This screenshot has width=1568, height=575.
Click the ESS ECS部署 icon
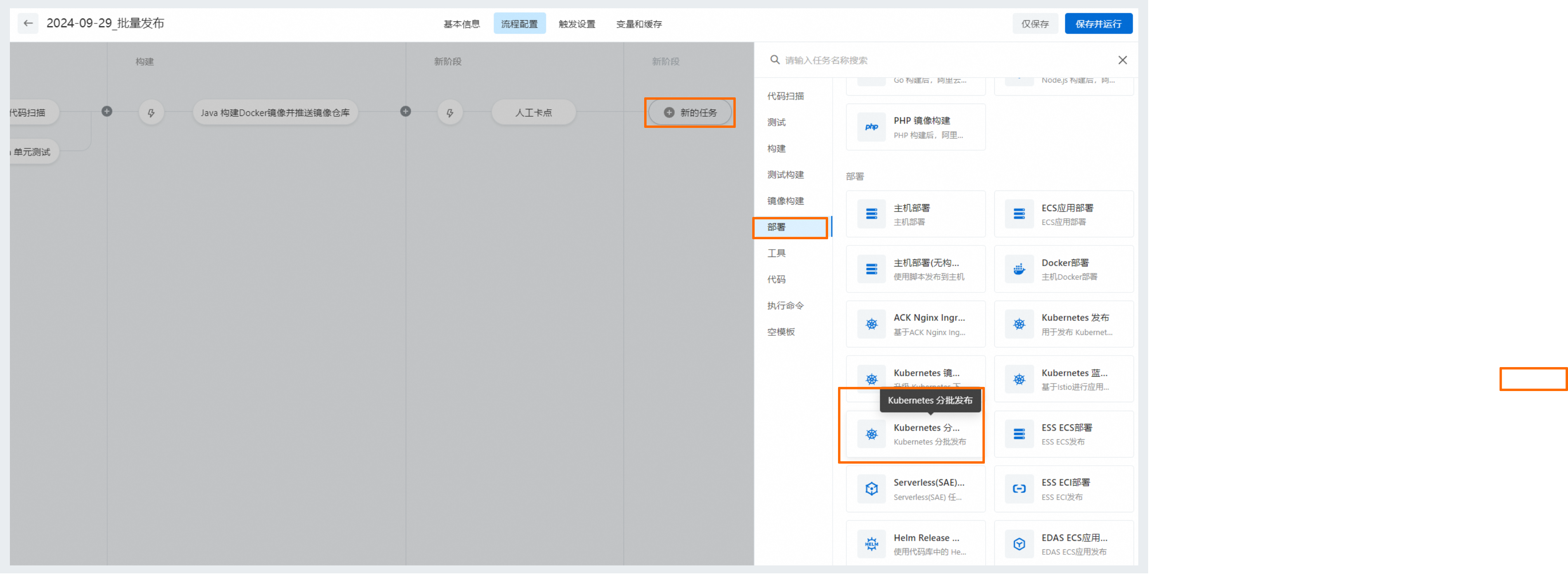tap(1019, 434)
